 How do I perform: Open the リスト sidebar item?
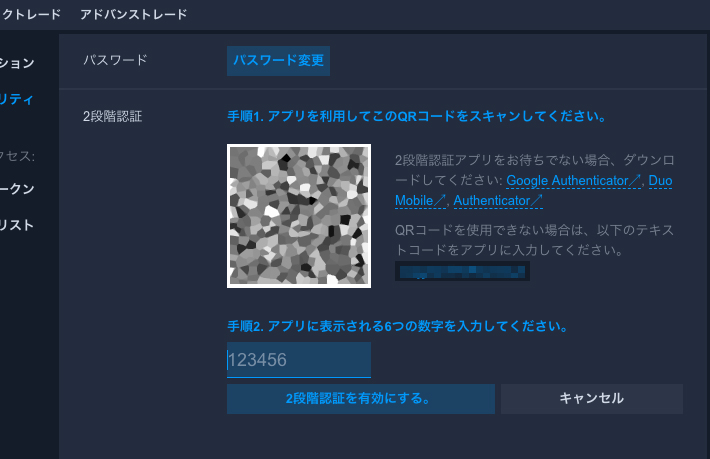coord(17,225)
